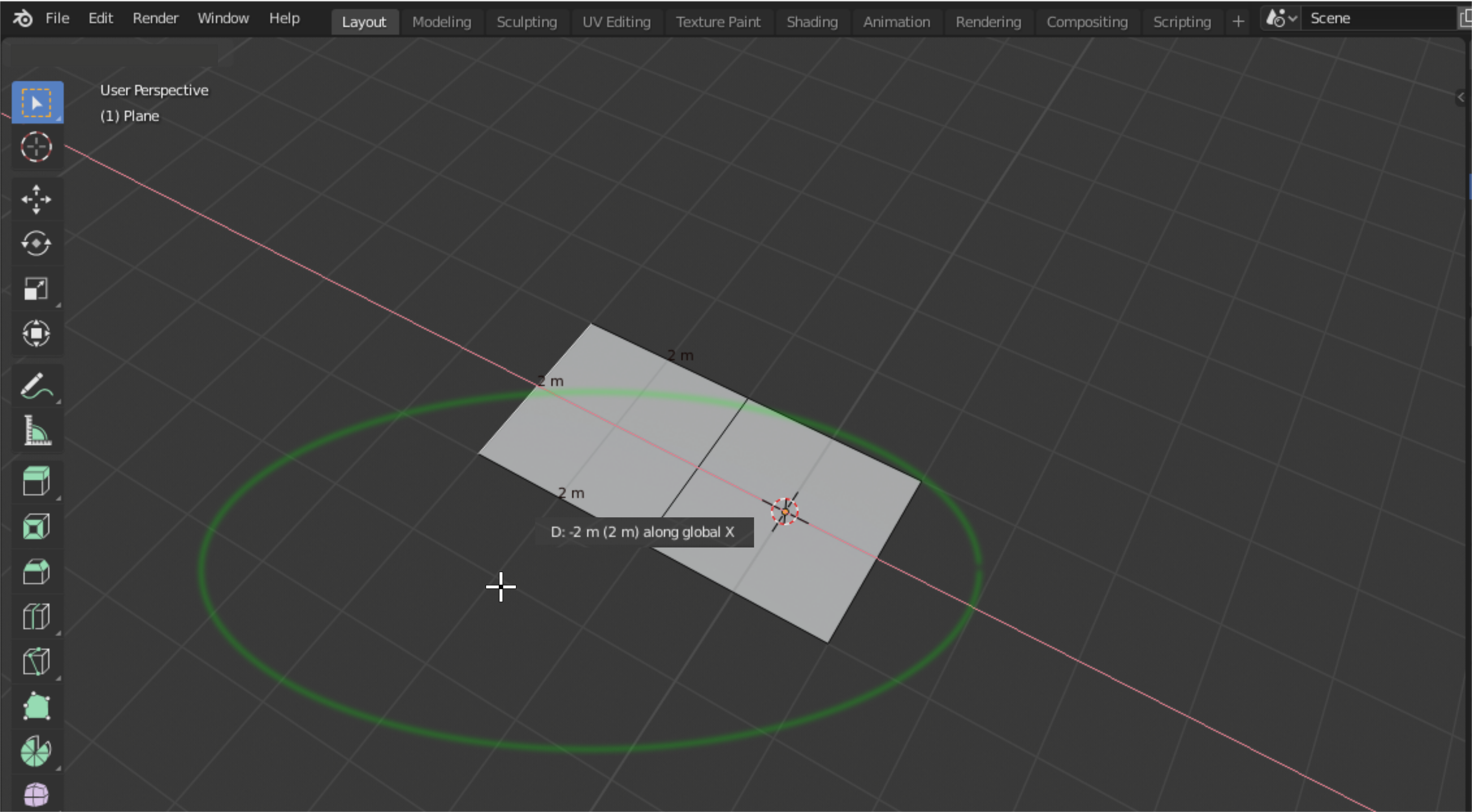Image resolution: width=1472 pixels, height=812 pixels.
Task: Switch to the Modeling workspace tab
Action: coord(442,22)
